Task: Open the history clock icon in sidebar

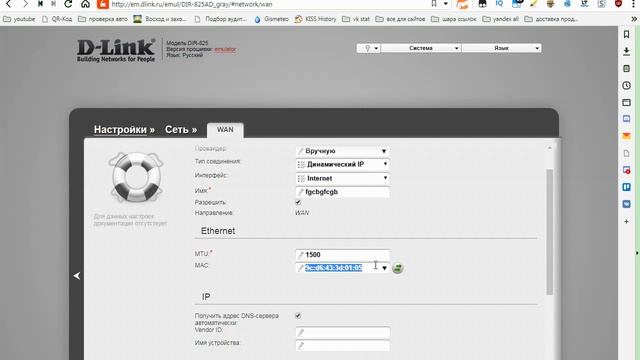Action: tap(627, 85)
